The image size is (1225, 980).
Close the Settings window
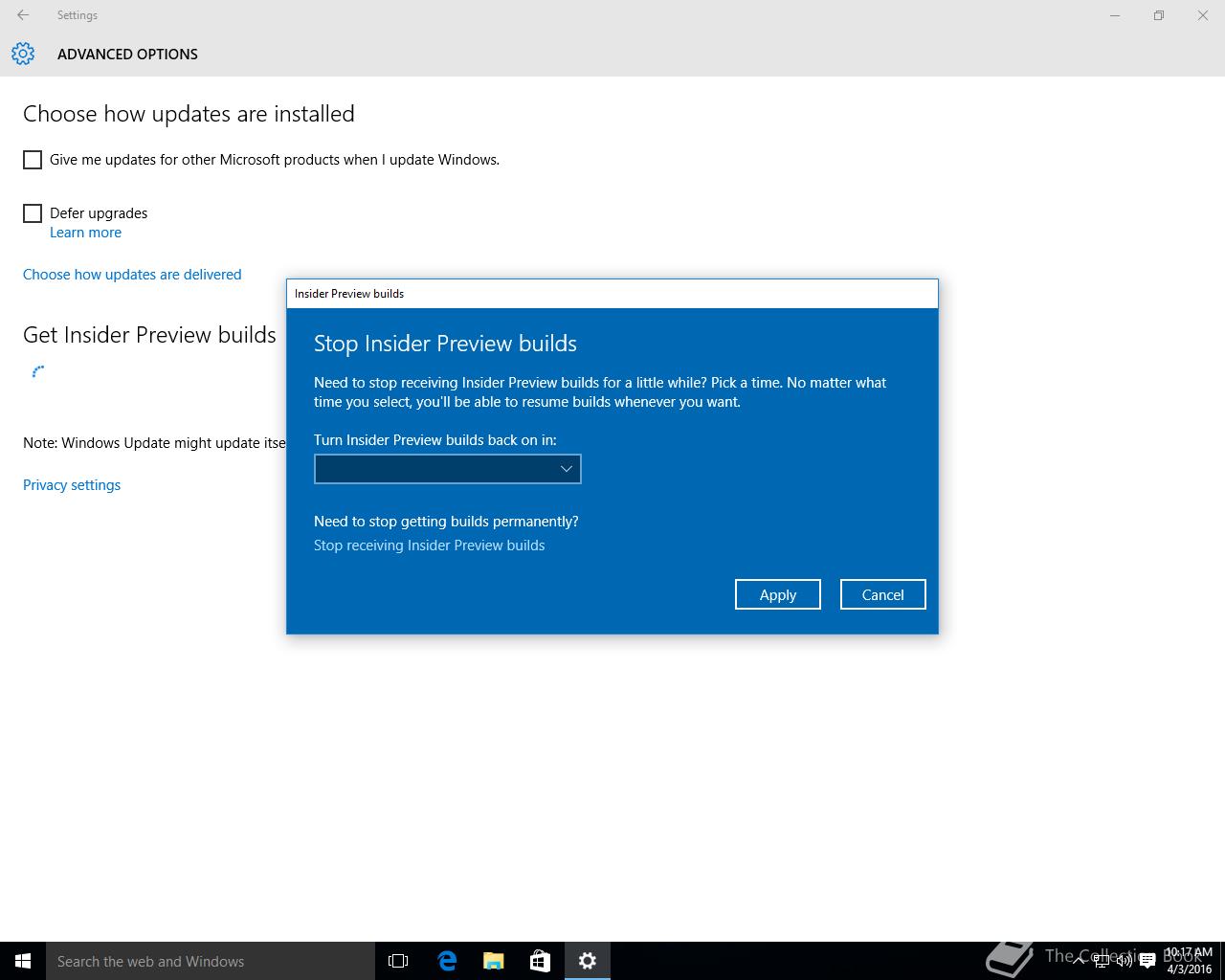[x=1203, y=15]
